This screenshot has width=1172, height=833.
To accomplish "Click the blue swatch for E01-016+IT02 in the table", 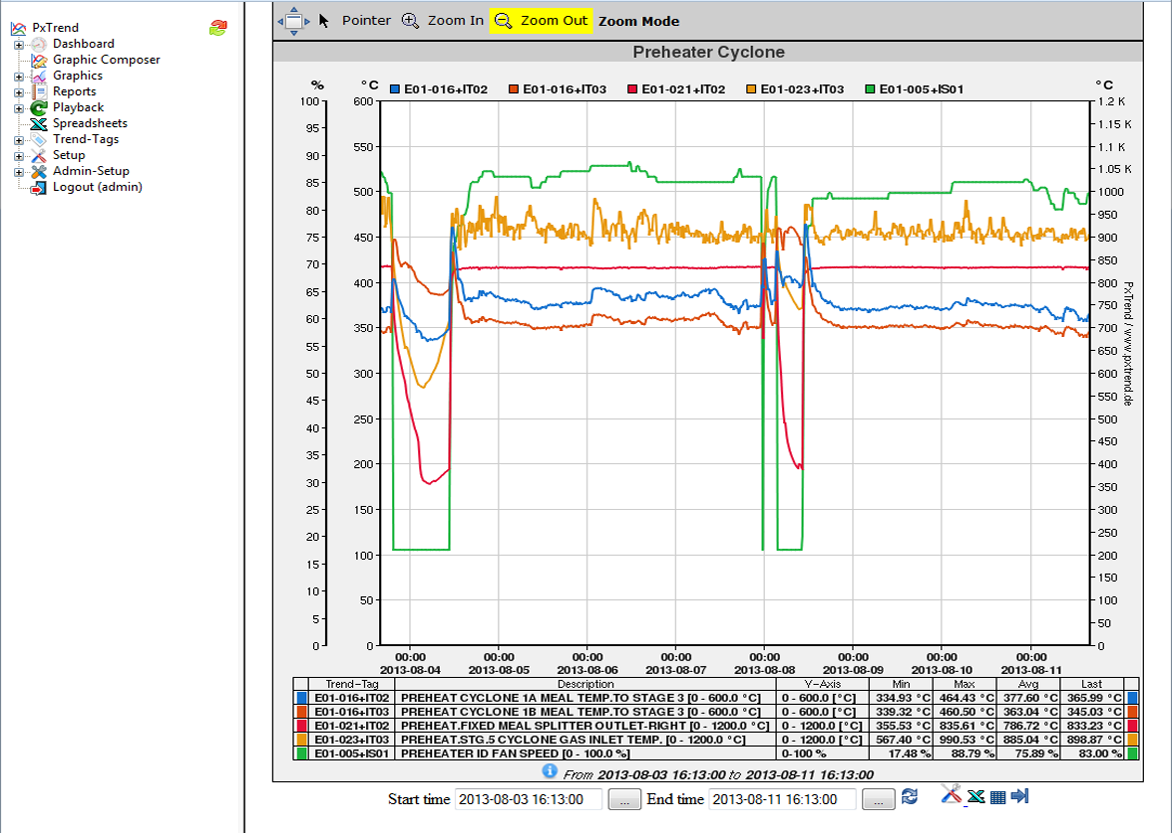I will click(x=301, y=697).
